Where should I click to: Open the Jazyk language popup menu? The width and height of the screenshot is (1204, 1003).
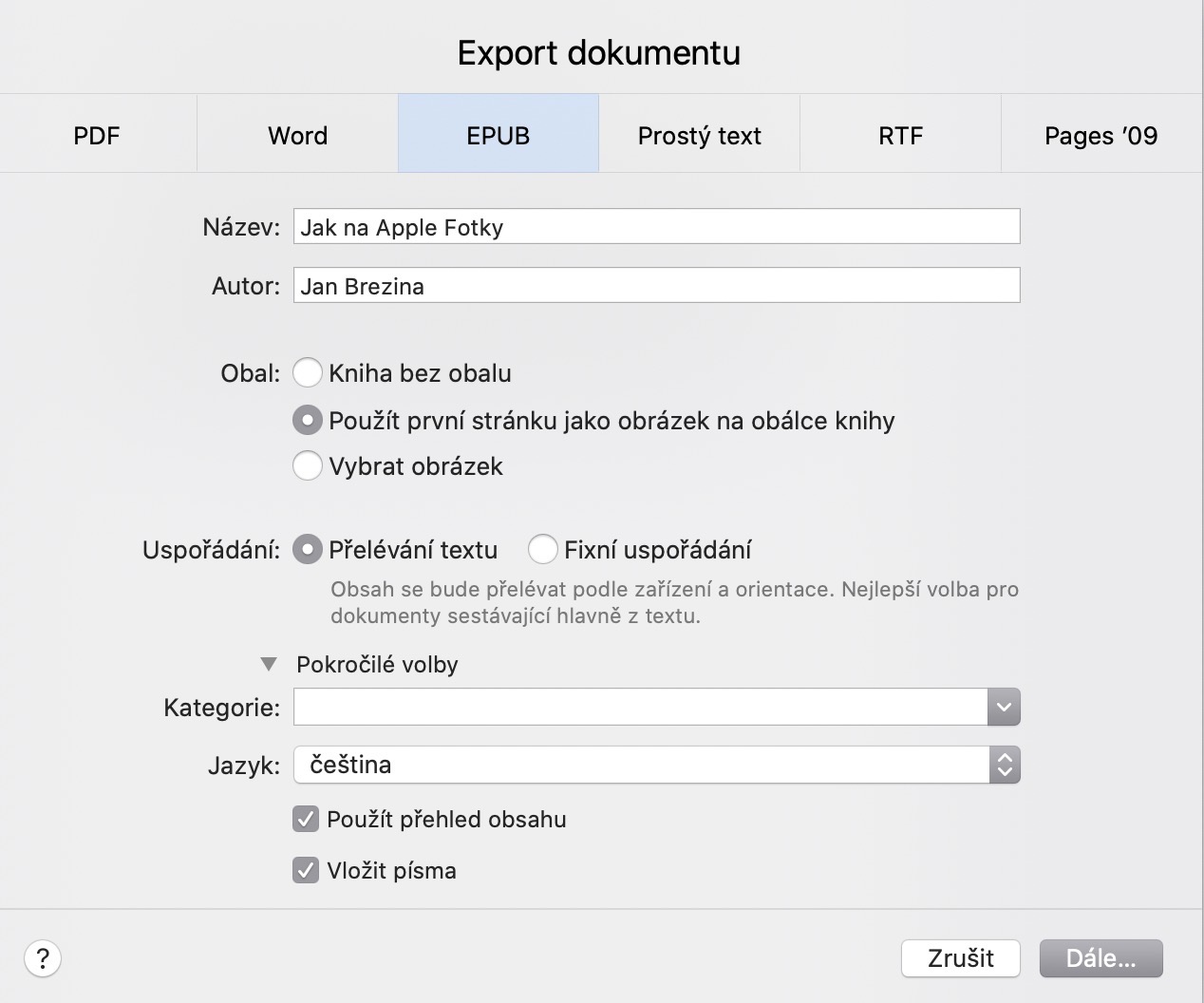tap(656, 765)
